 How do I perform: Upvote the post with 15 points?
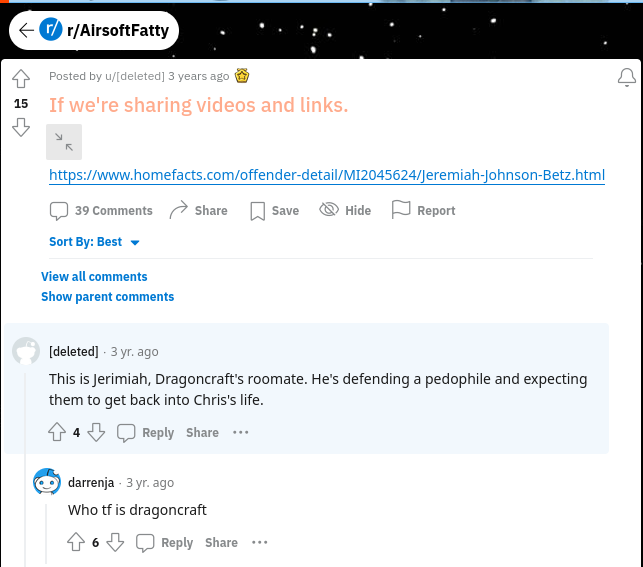(x=21, y=79)
